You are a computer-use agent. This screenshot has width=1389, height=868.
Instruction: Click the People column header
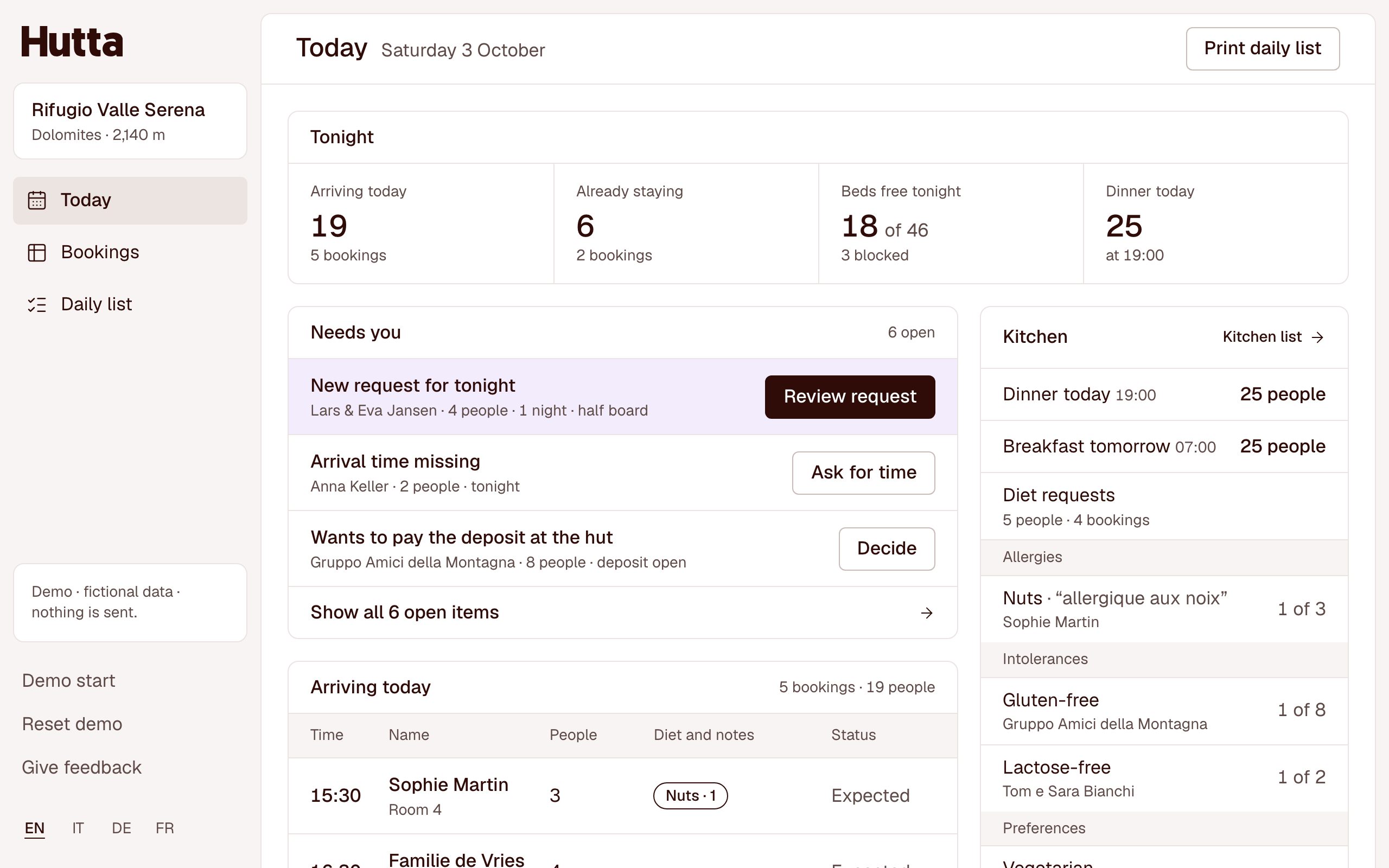(573, 736)
